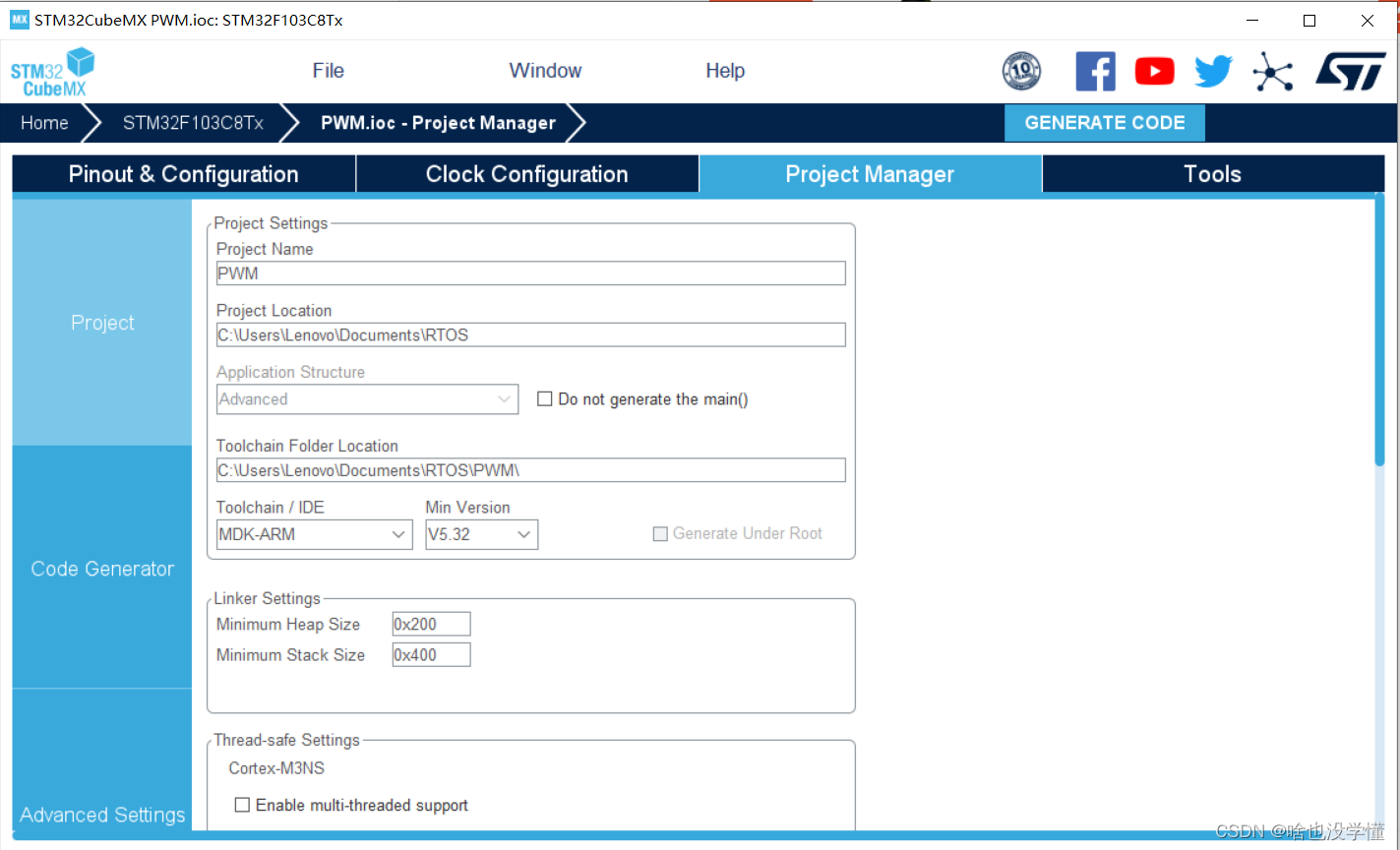Toggle Do not generate the main() checkbox
This screenshot has width=1400, height=850.
click(544, 399)
